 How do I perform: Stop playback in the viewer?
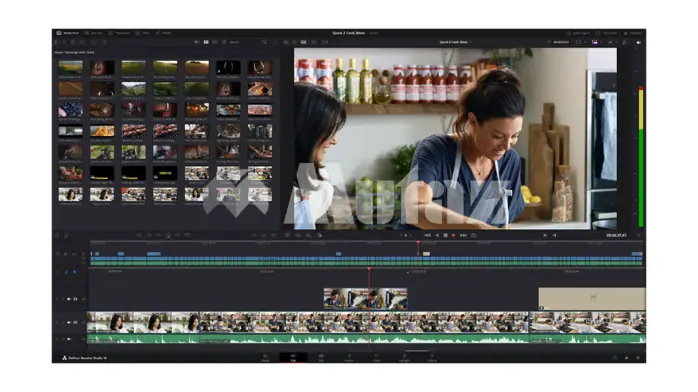[445, 235]
